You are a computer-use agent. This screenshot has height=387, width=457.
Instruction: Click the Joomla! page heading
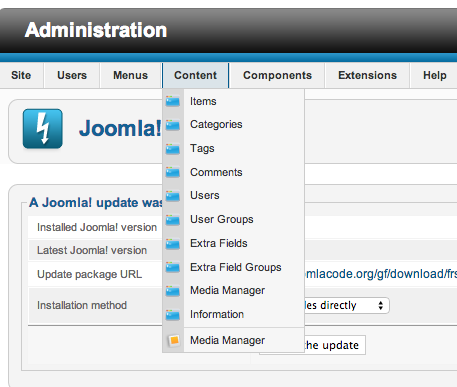120,128
